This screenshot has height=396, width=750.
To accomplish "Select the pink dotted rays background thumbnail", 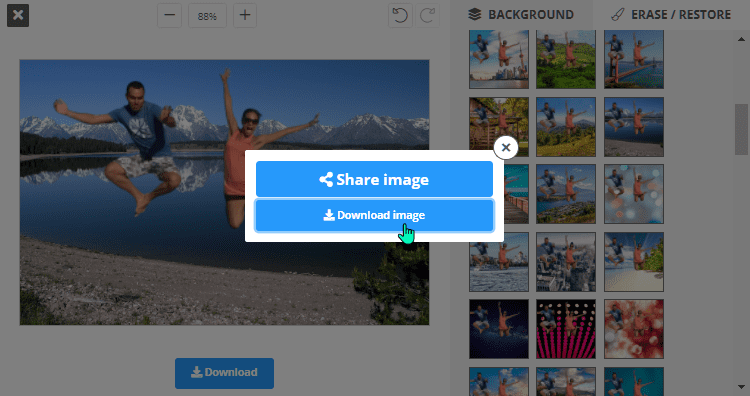I will (566, 329).
